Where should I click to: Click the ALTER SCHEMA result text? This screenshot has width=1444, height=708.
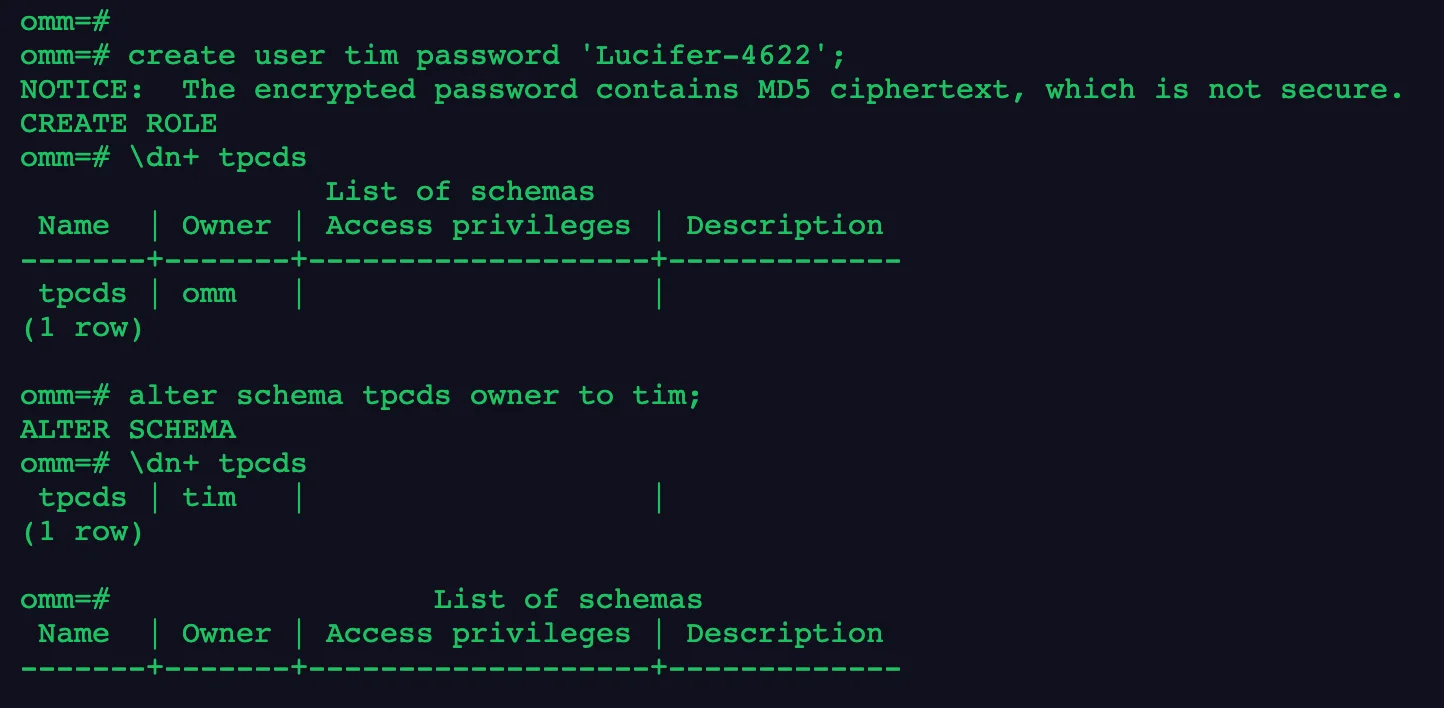tap(127, 429)
